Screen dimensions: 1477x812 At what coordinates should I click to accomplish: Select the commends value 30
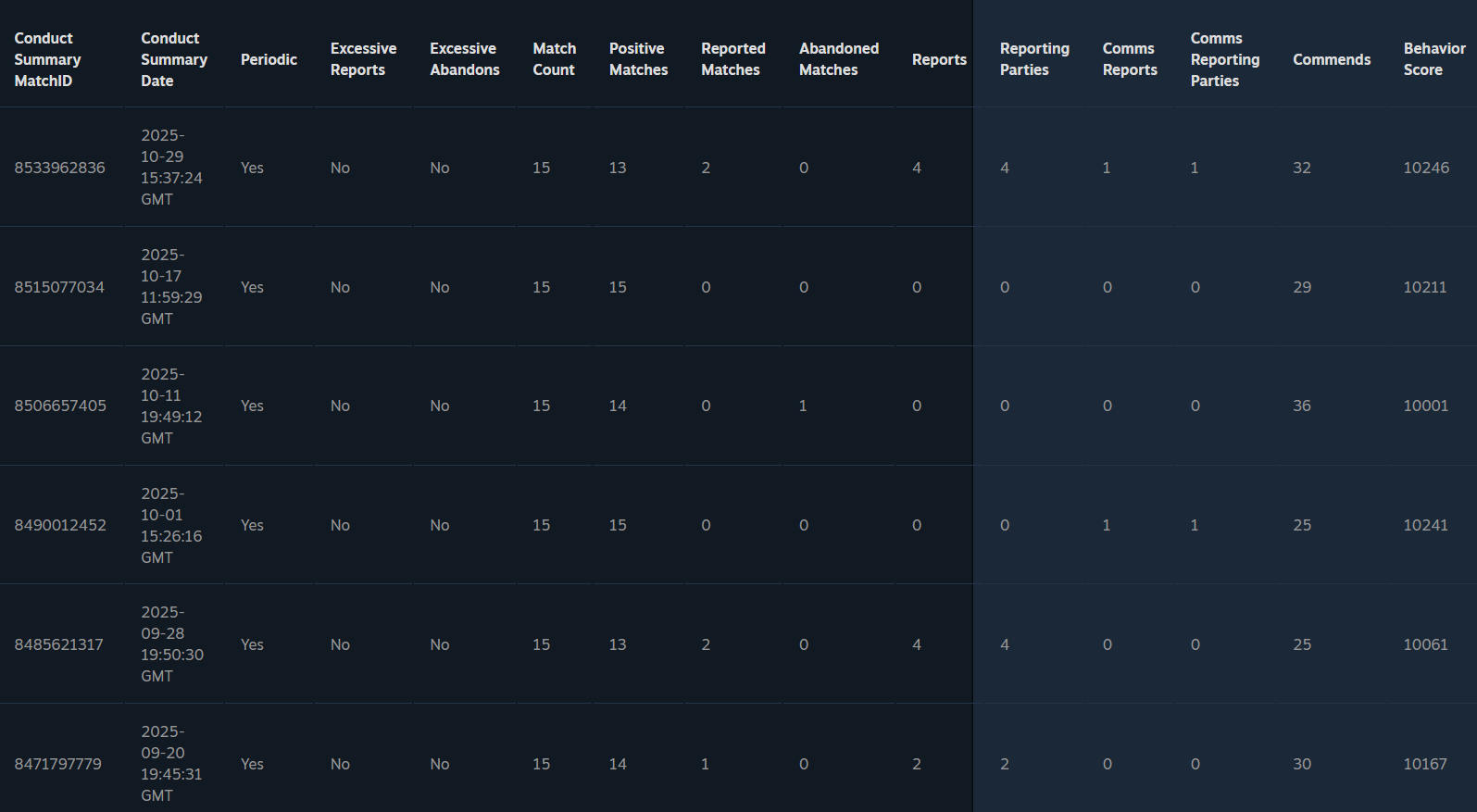click(1302, 764)
